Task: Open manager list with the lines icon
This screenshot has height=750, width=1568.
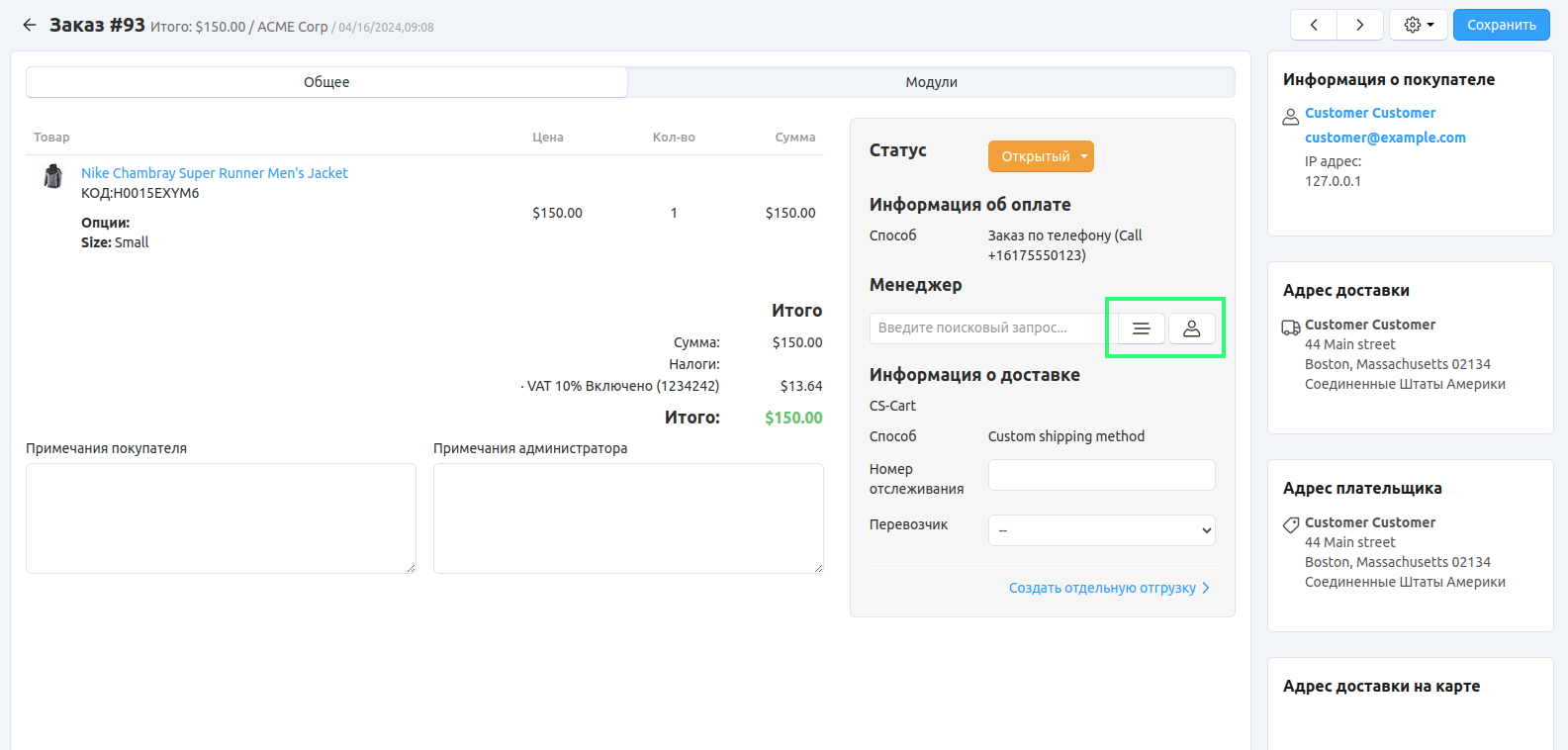Action: pyautogui.click(x=1141, y=328)
